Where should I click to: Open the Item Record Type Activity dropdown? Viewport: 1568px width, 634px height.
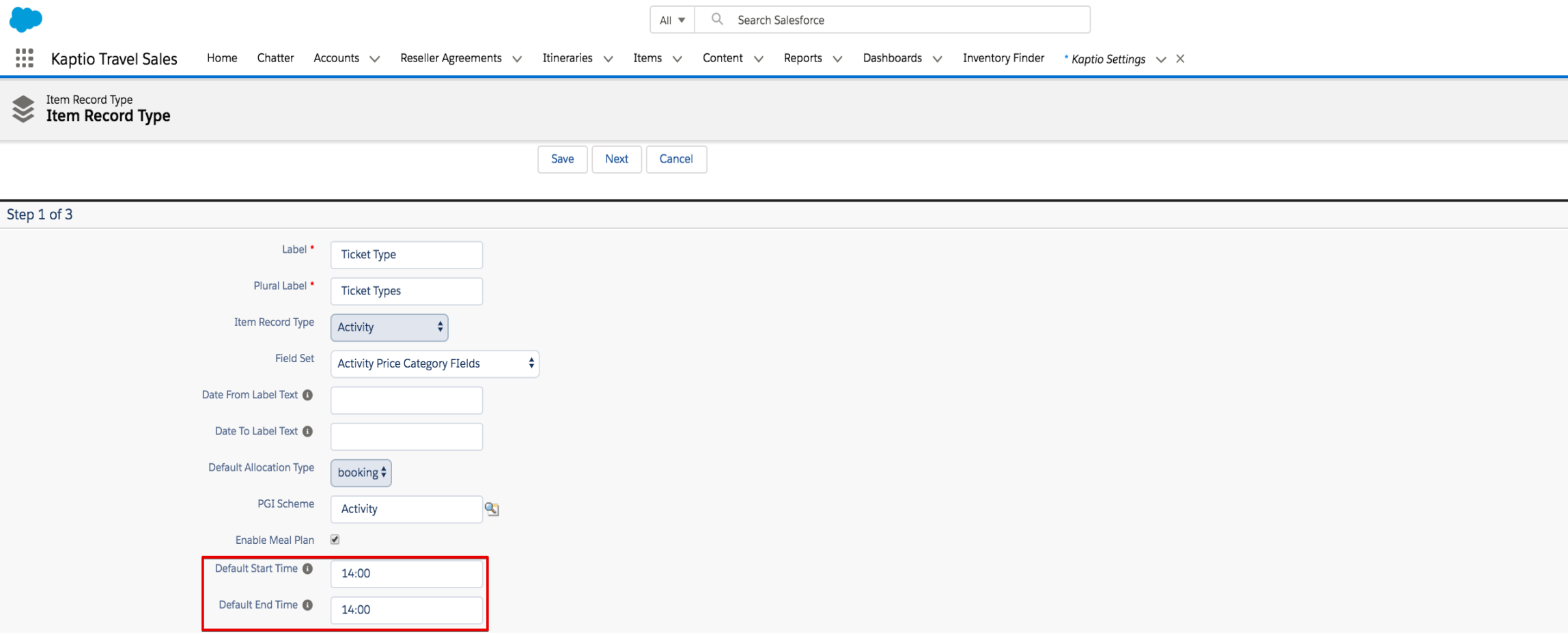pos(389,327)
